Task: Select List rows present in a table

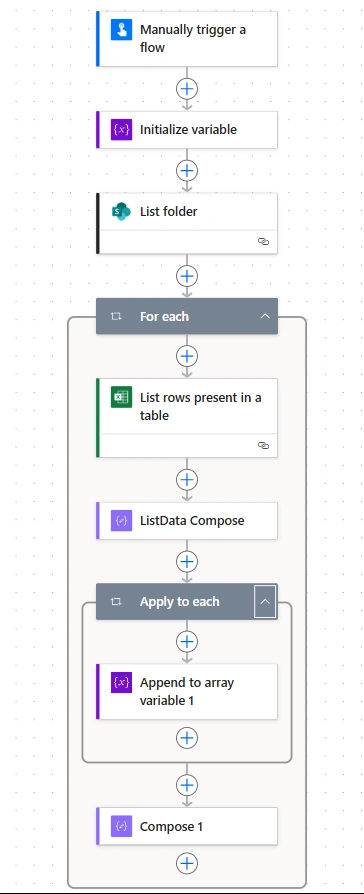Action: pos(187,418)
